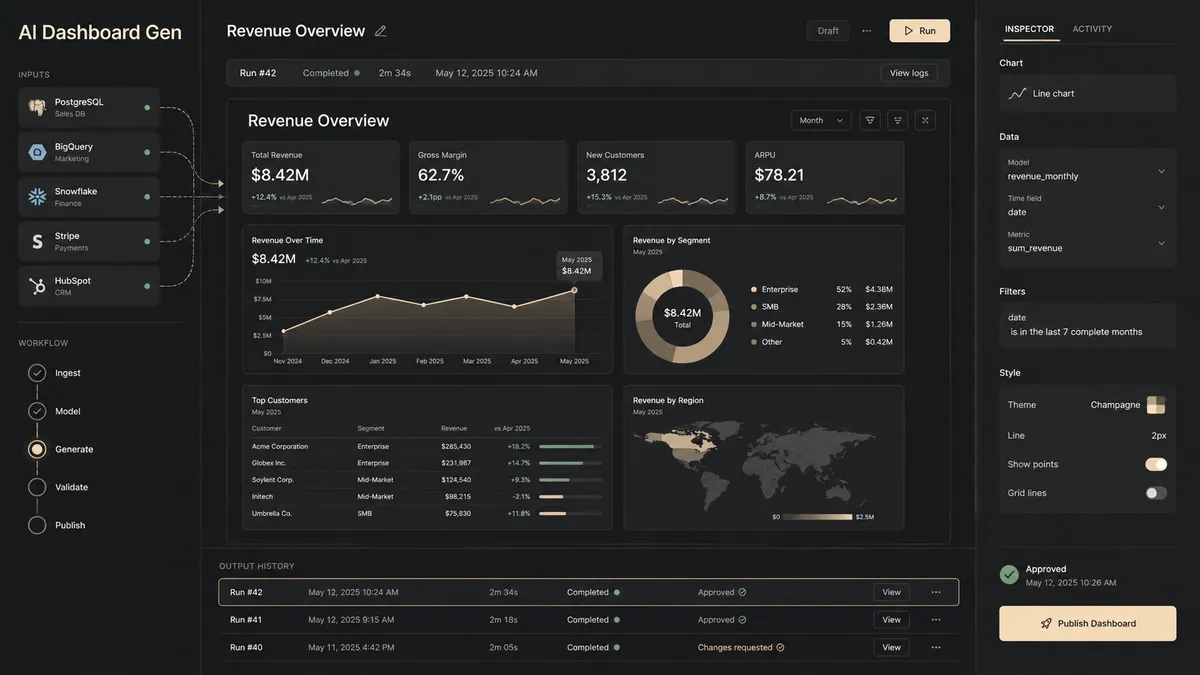Click the expand arrows icon in dashboard toolbar
Viewport: 1200px width, 675px height.
pos(925,120)
